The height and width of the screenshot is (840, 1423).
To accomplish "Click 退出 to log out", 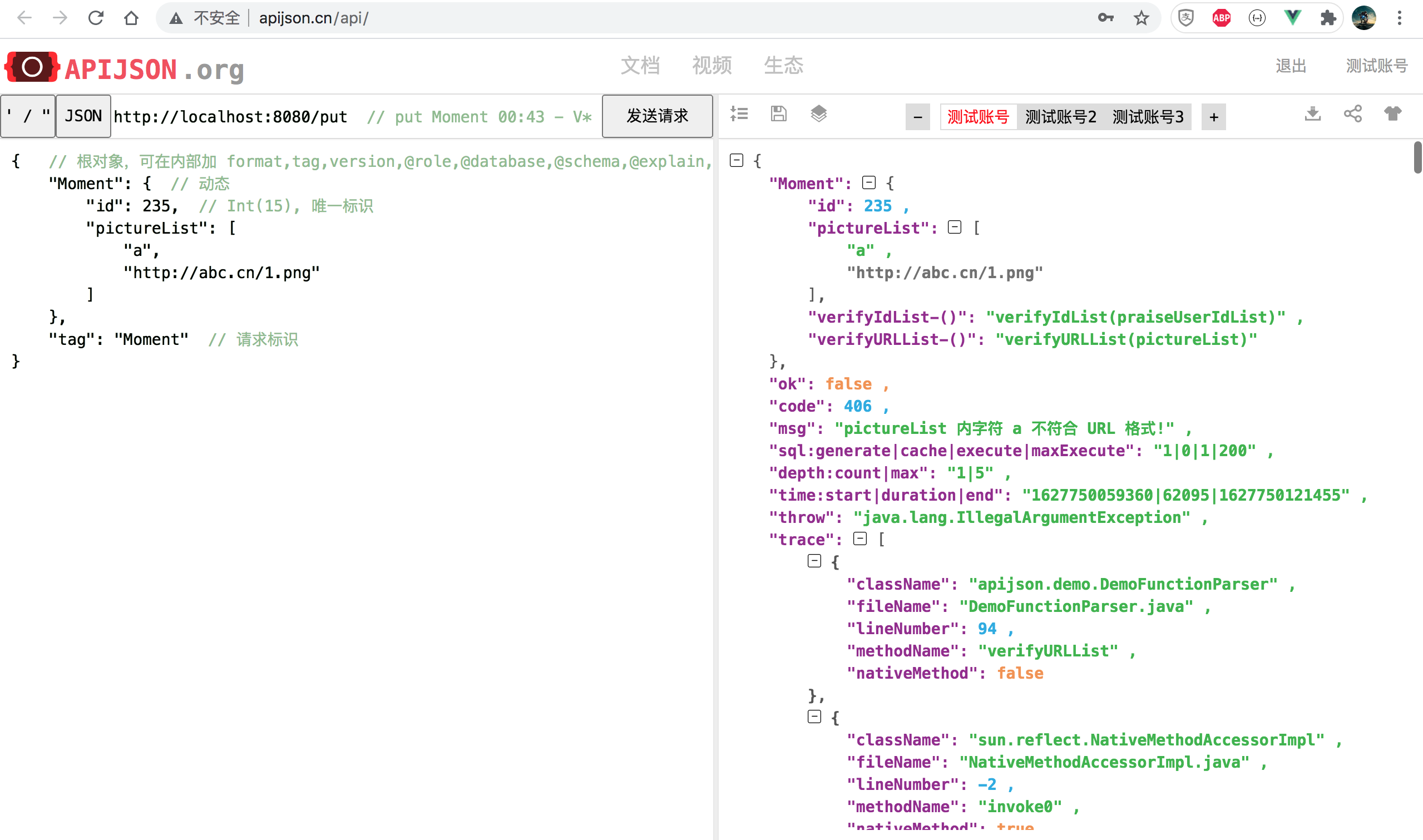I will click(x=1291, y=66).
